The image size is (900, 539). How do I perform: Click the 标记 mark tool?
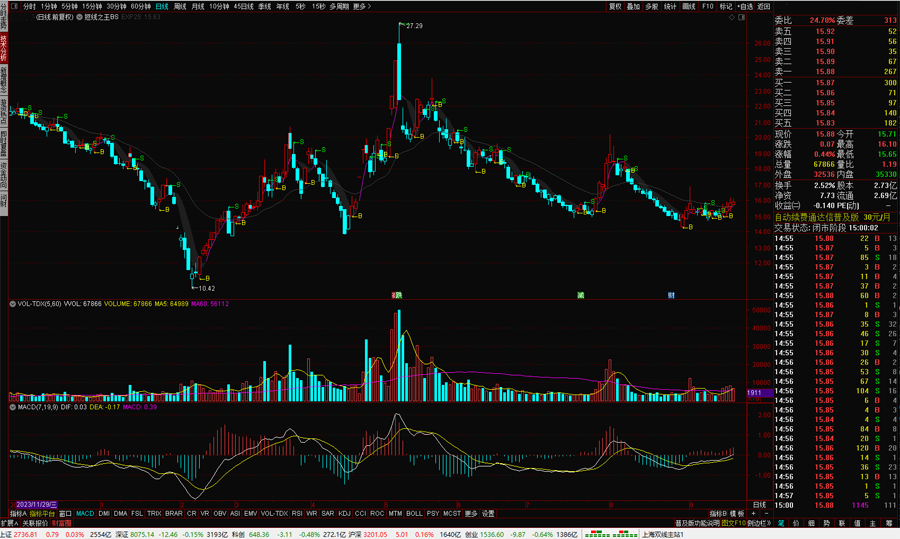click(726, 6)
